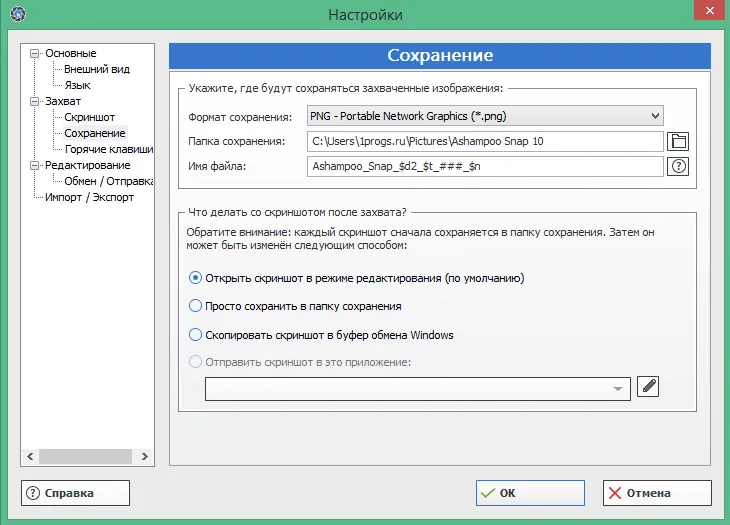
Task: Click the file name help question icon
Action: pos(678,166)
